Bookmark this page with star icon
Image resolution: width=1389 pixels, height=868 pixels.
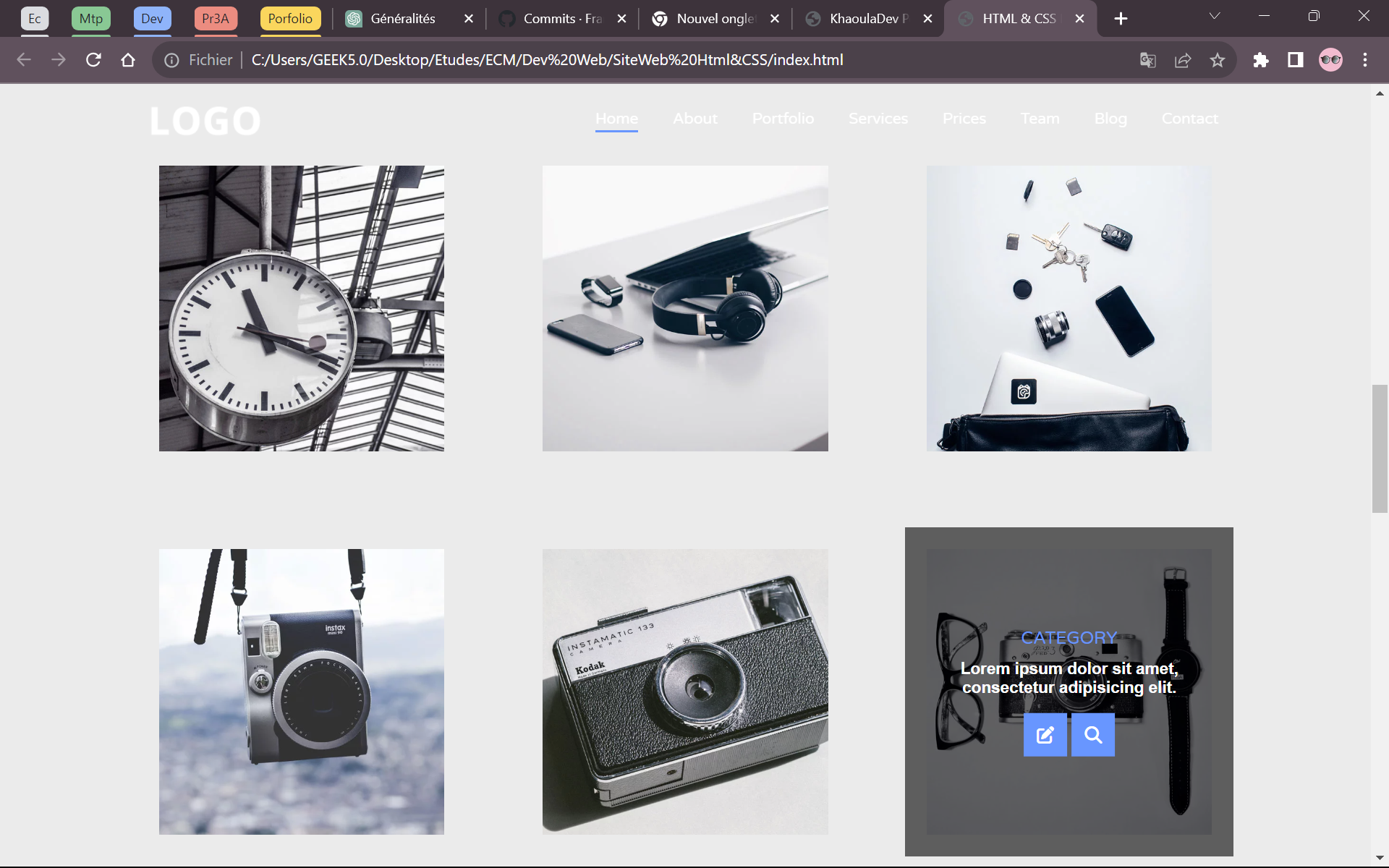tap(1218, 60)
